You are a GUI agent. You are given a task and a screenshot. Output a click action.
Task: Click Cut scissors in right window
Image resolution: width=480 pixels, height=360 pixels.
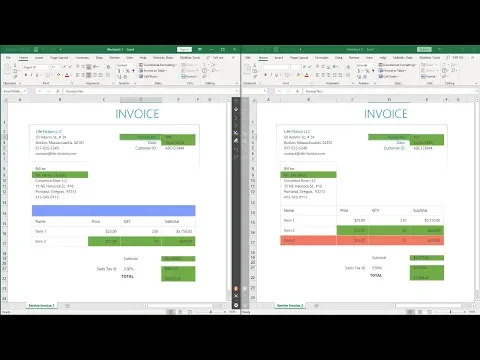[x=255, y=65]
